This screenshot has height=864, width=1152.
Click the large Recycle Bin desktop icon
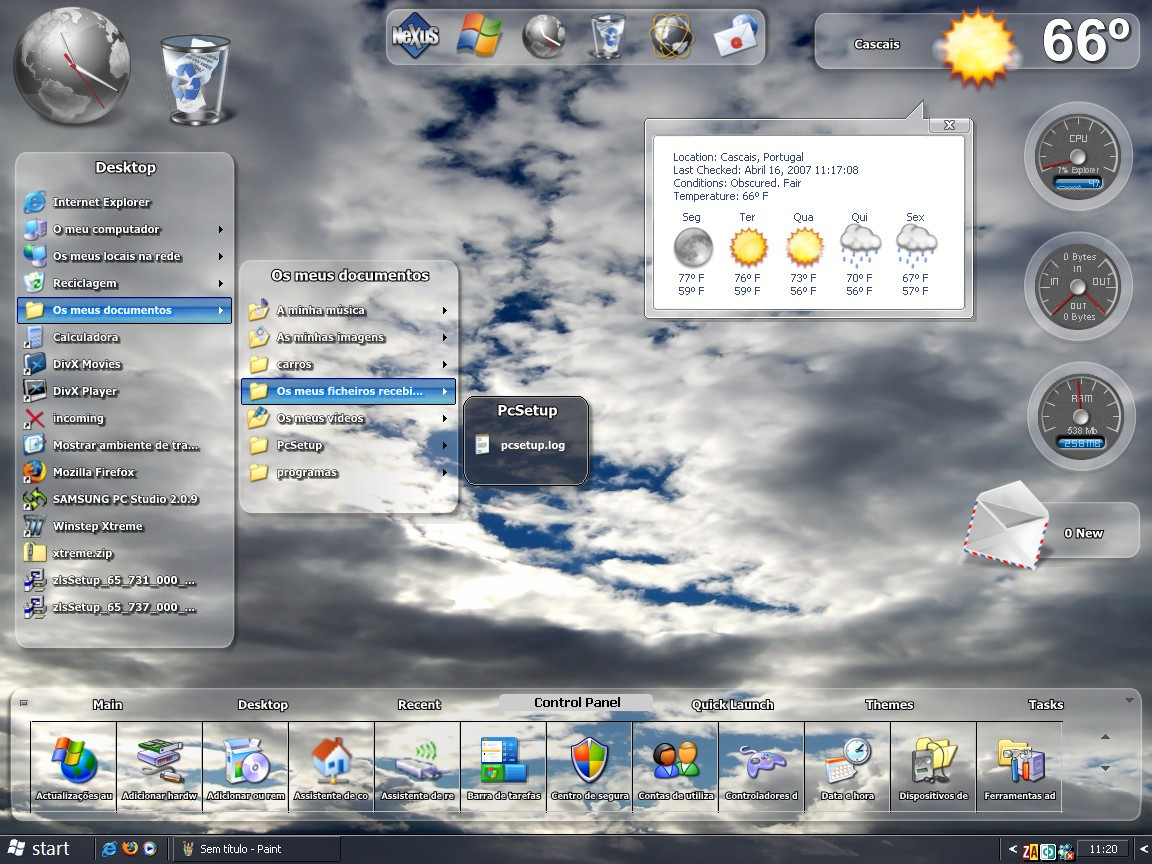pyautogui.click(x=195, y=80)
